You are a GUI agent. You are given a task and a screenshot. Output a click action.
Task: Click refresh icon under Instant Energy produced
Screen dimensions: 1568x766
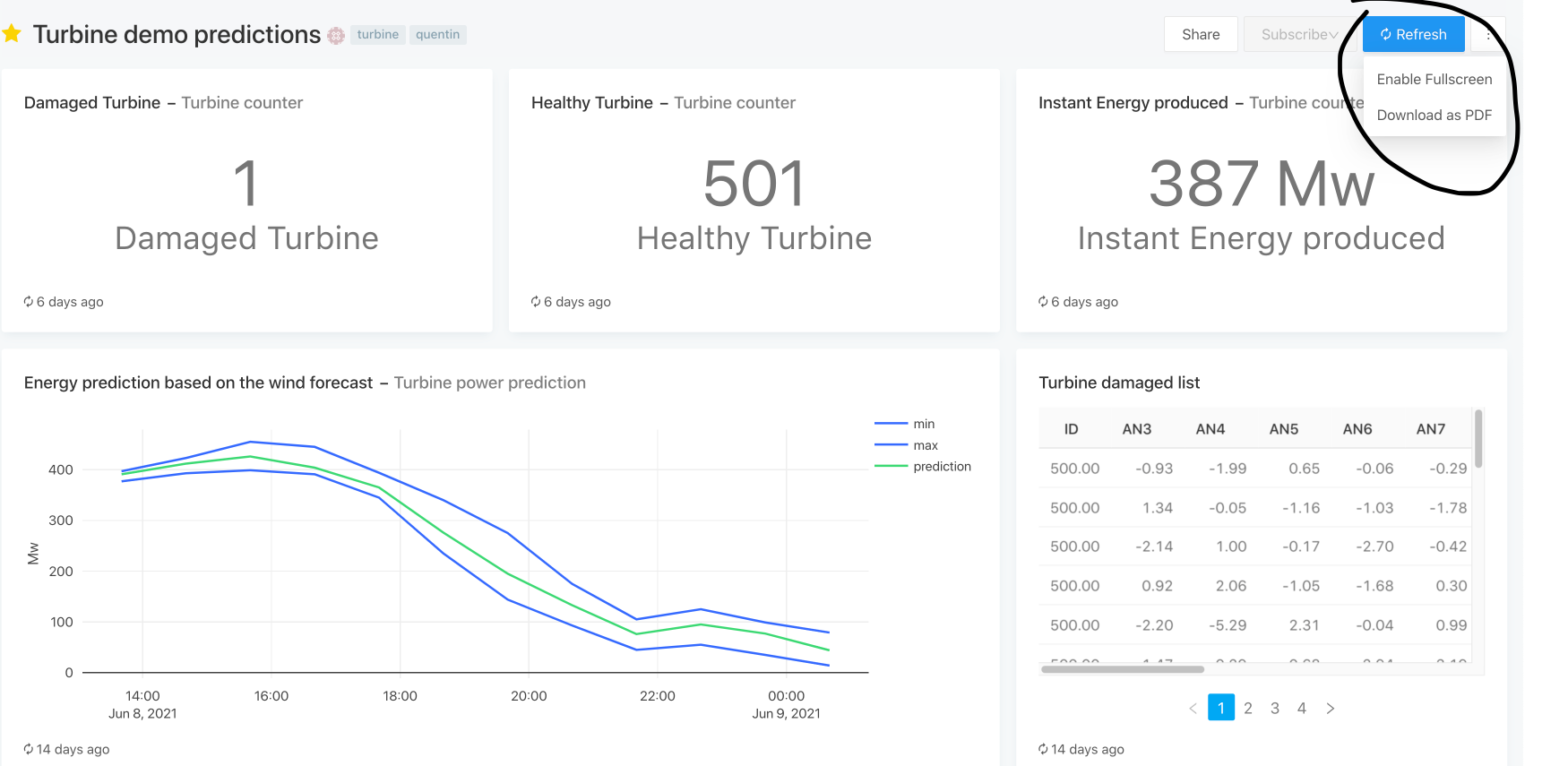(x=1043, y=302)
